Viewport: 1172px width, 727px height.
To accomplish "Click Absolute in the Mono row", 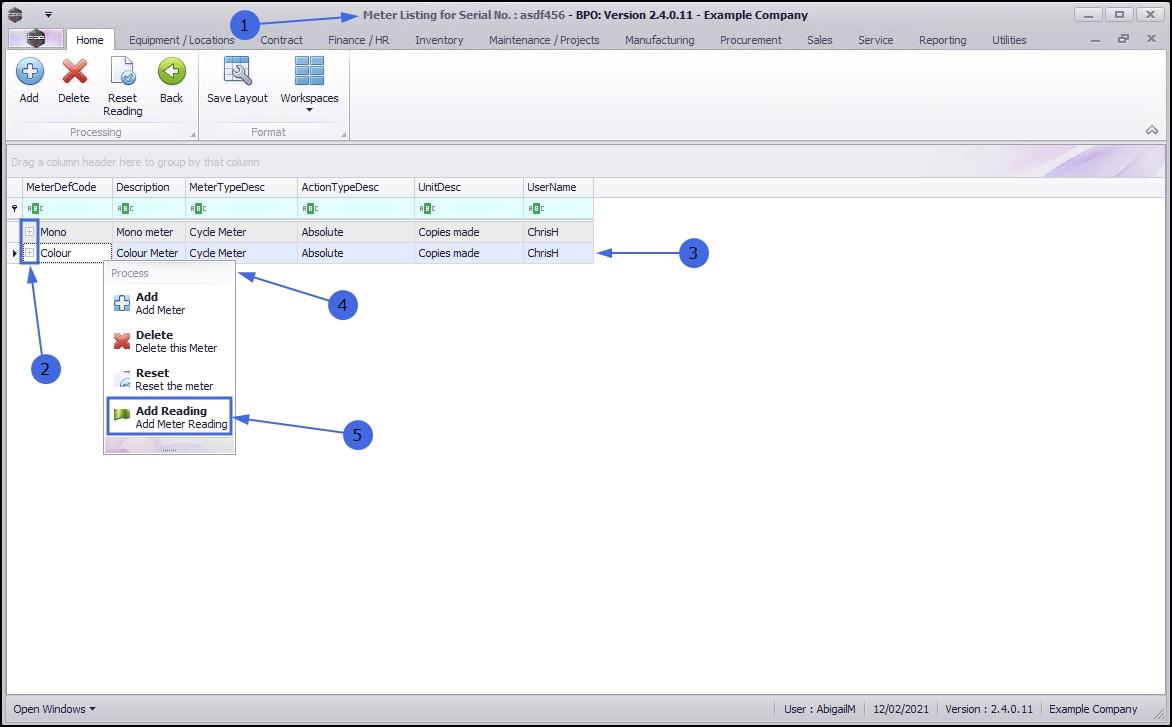I will coord(356,232).
